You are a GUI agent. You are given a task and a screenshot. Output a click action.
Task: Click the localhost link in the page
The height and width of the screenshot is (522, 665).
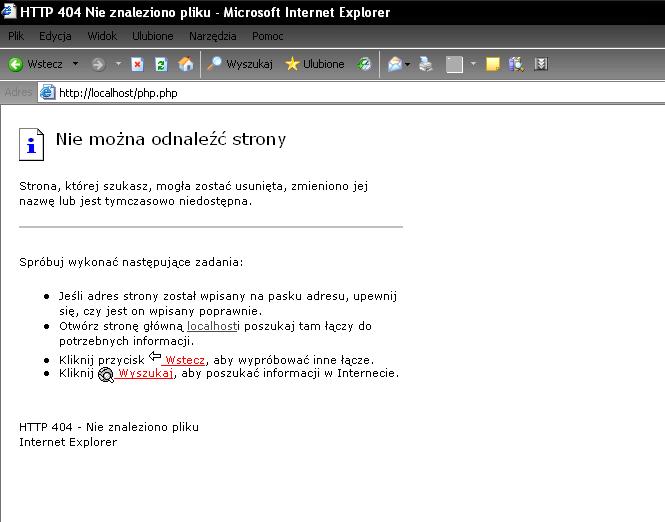pyautogui.click(x=212, y=326)
